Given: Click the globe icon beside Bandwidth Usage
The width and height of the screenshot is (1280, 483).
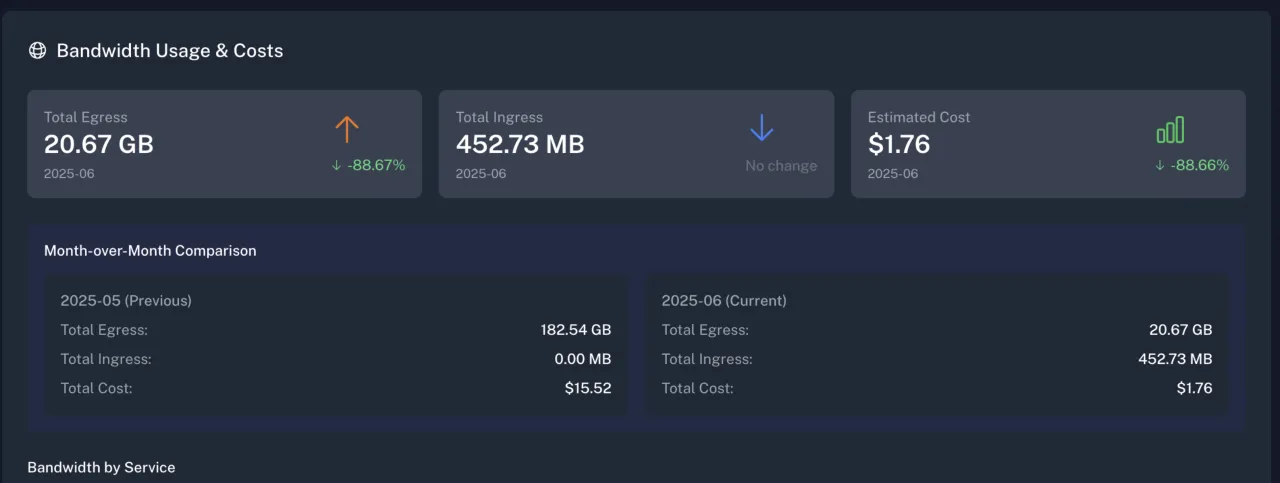Looking at the screenshot, I should click(x=37, y=51).
